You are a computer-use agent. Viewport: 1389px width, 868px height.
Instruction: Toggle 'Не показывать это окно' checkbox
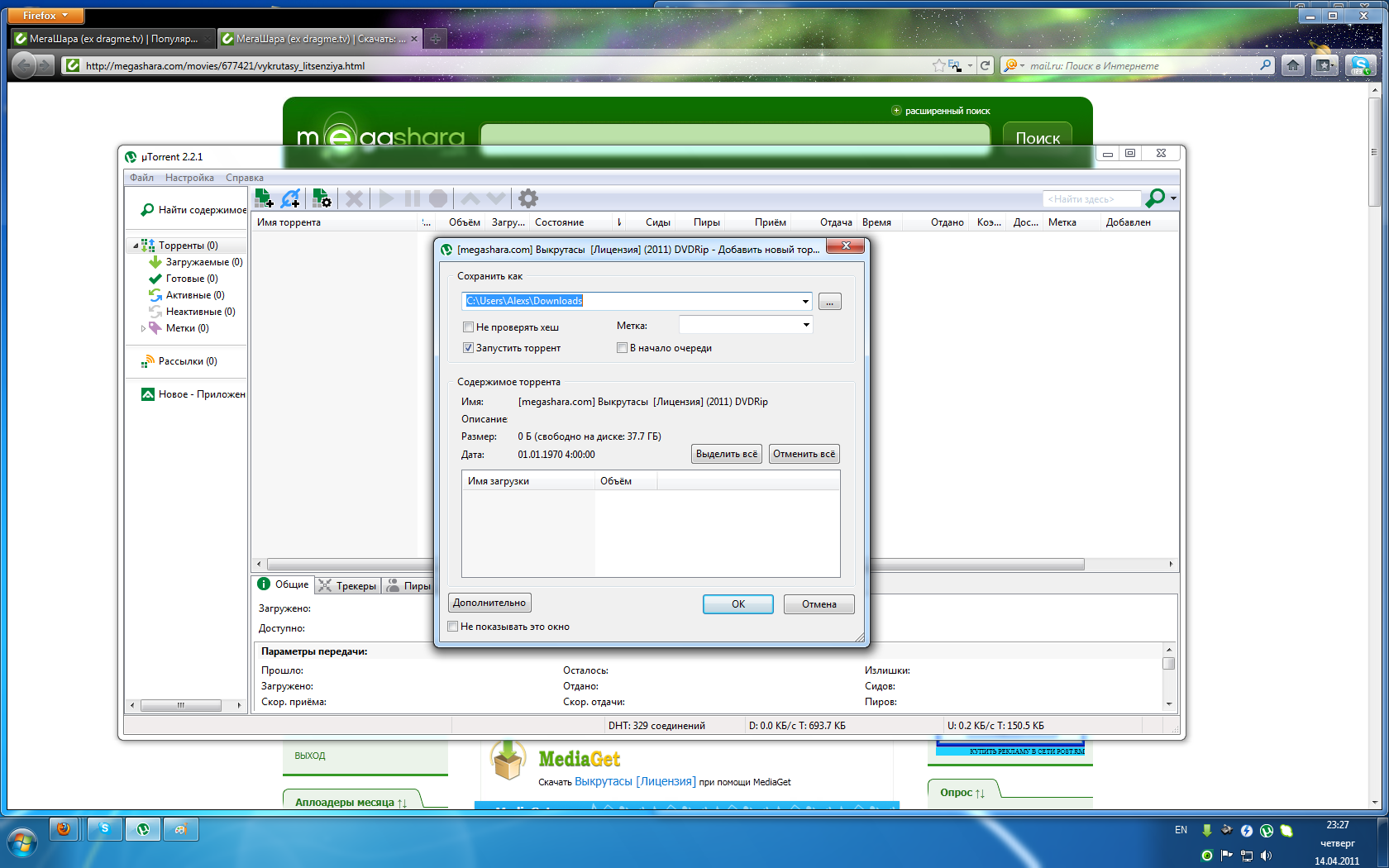452,627
